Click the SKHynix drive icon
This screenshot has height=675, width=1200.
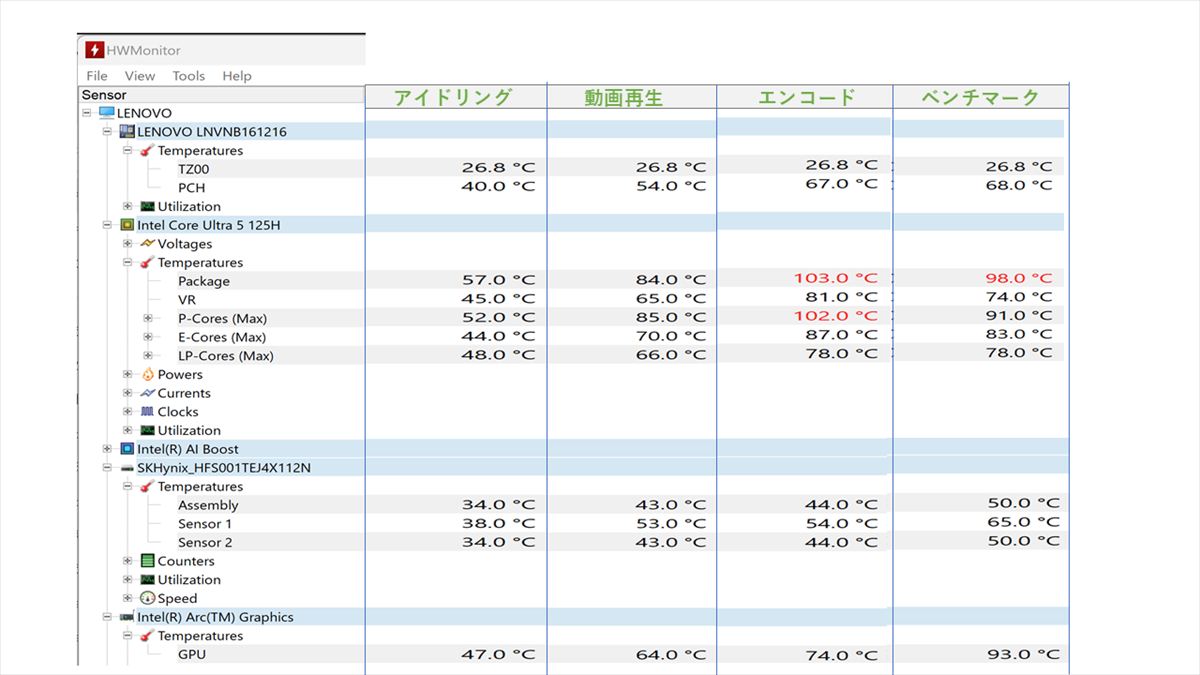[127, 468]
